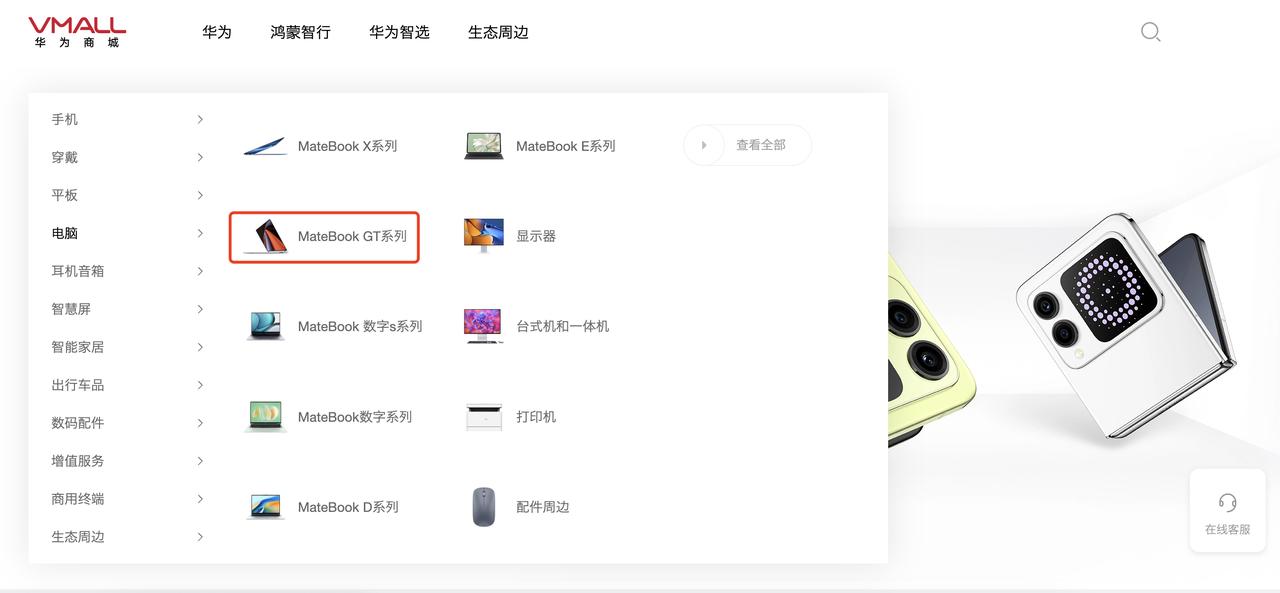Screen dimensions: 1280x593
Task: Click the 打印机 printer image
Action: tap(484, 417)
